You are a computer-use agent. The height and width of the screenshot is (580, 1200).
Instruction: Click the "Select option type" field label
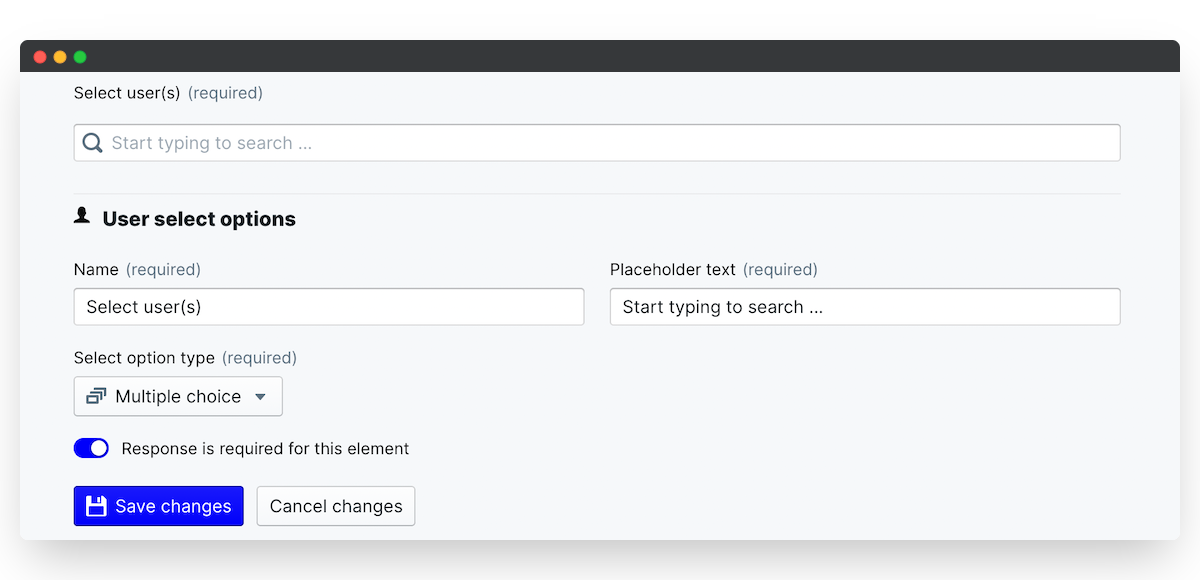(x=144, y=358)
